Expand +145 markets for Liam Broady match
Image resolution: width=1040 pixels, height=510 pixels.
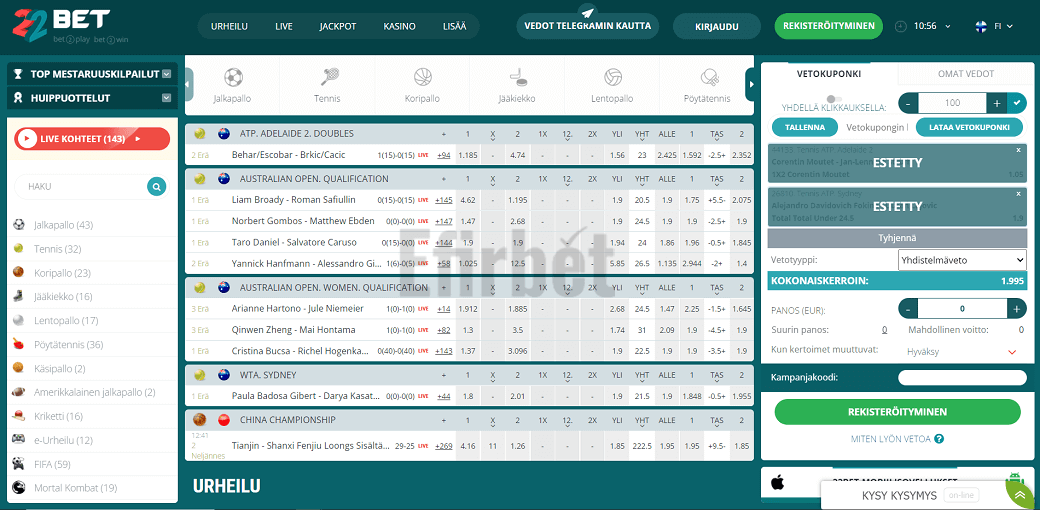pyautogui.click(x=444, y=200)
